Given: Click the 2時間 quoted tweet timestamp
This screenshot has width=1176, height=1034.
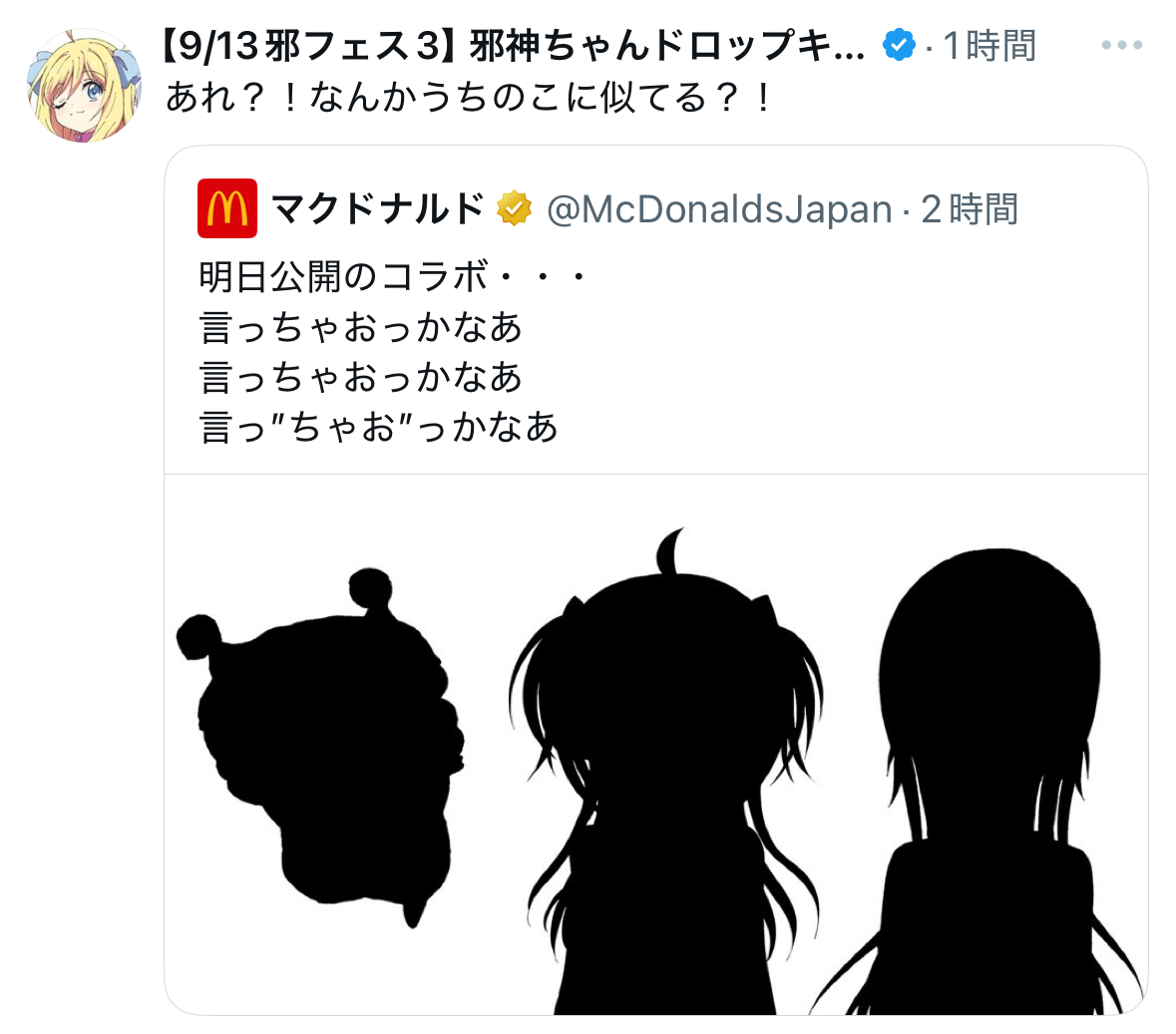Looking at the screenshot, I should tap(969, 209).
